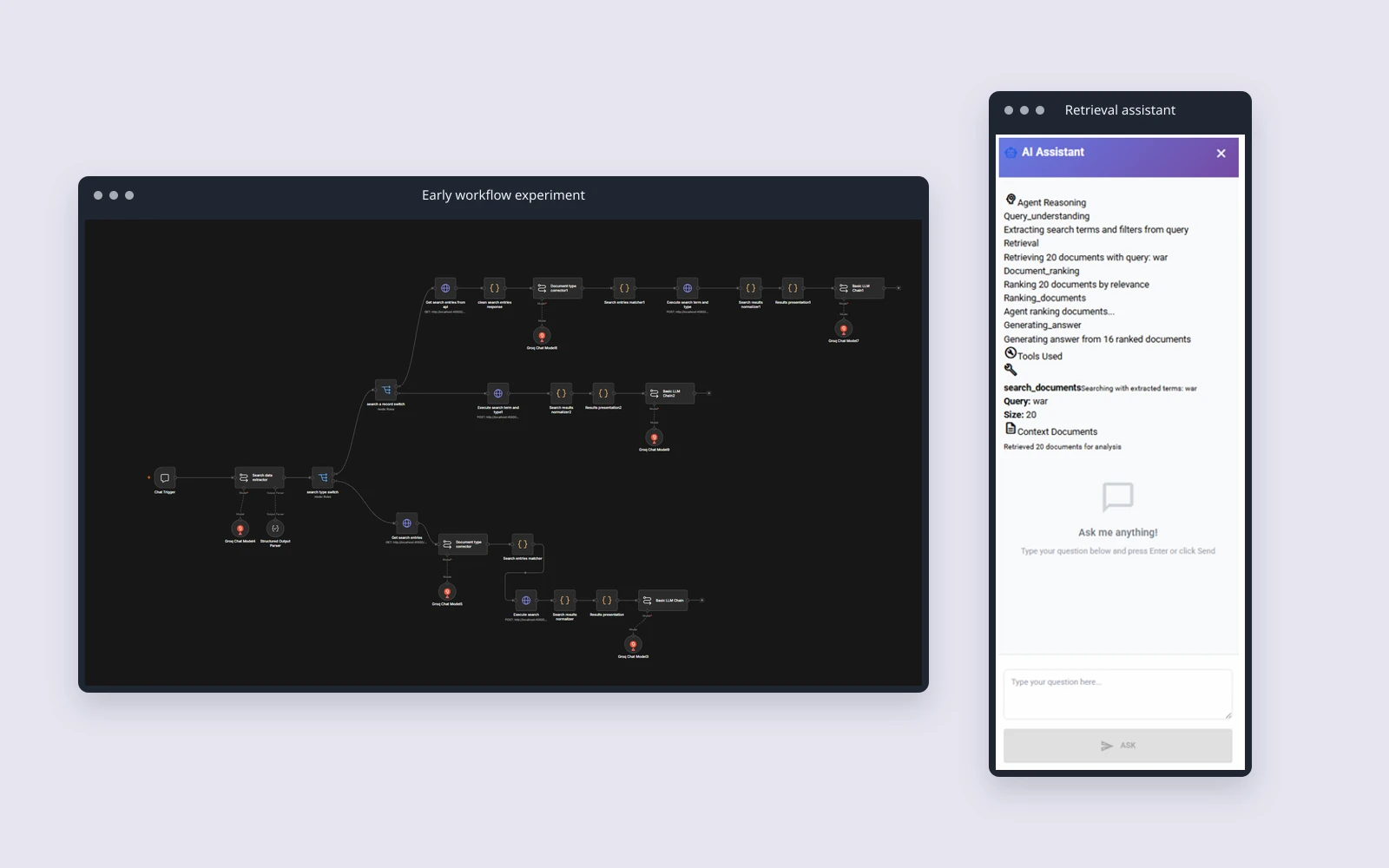Click the 'Ask me anything!' chat placeholder
Viewport: 1389px width, 868px height.
pos(1118,532)
